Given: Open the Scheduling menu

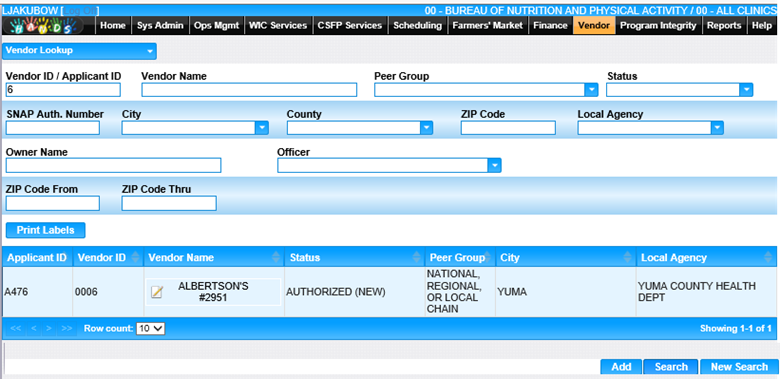Looking at the screenshot, I should (417, 25).
